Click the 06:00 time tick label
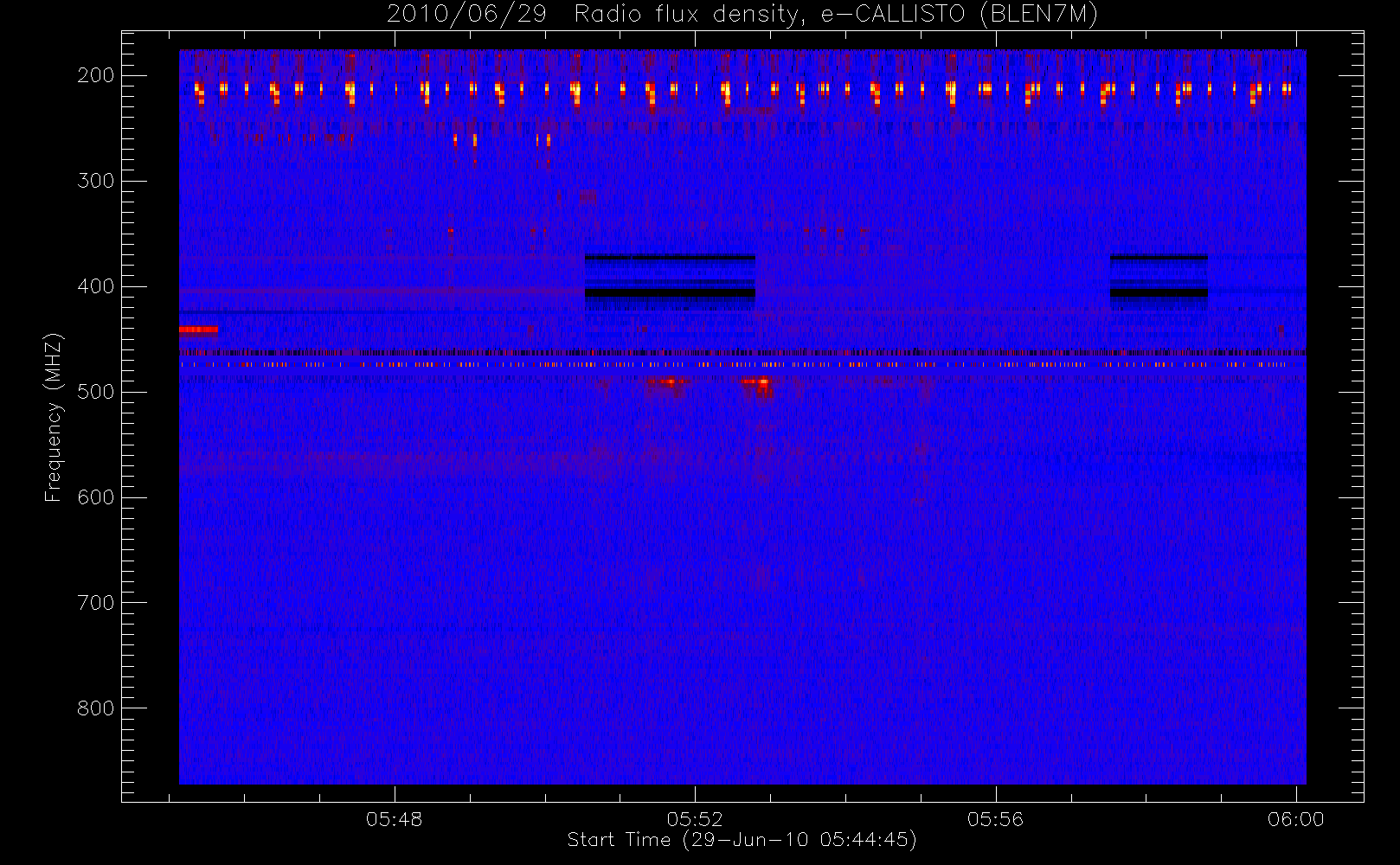 pos(1296,819)
